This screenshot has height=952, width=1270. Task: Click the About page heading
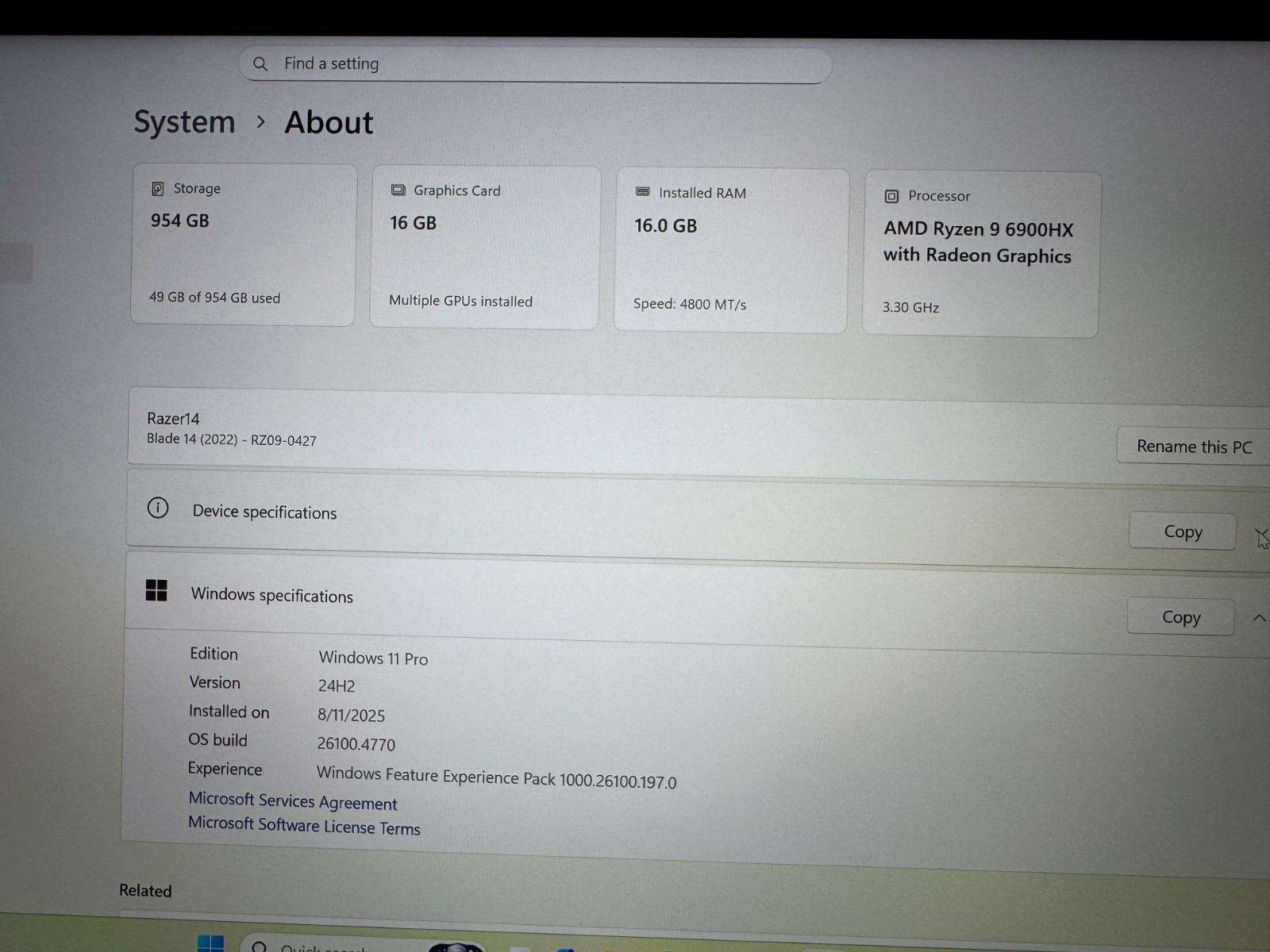(329, 123)
